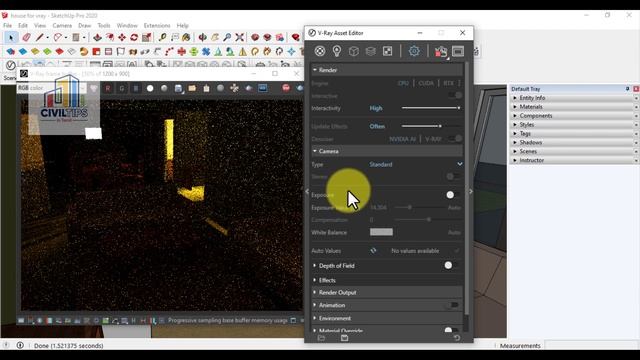The image size is (640, 360).
Task: Click the red channel R button in frame buffer
Action: (108, 88)
